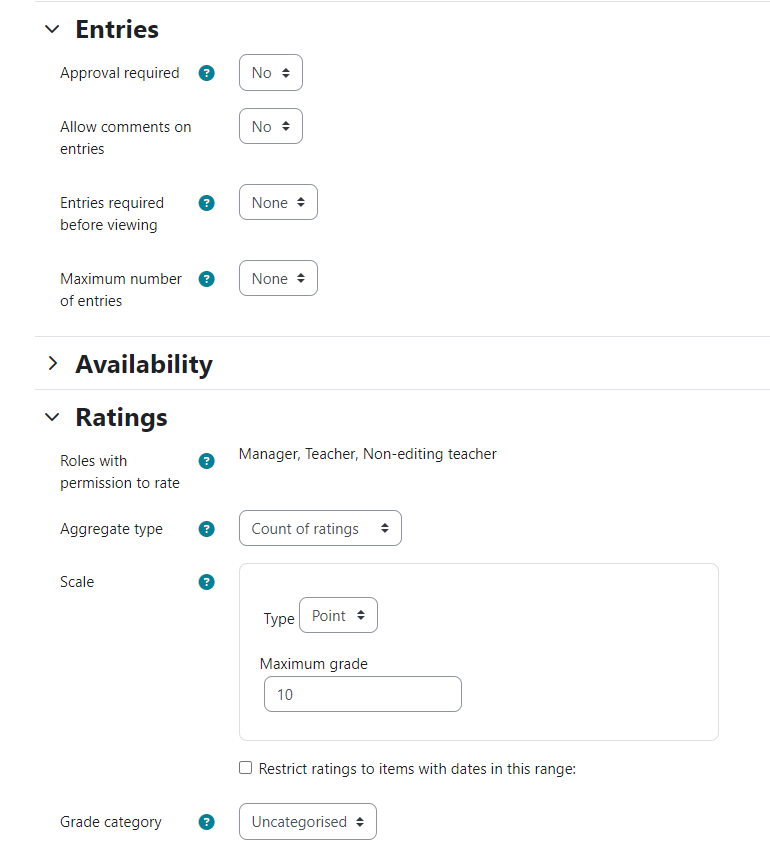Collapse the Ratings section chevron
Screen dimensions: 770x850
52,417
